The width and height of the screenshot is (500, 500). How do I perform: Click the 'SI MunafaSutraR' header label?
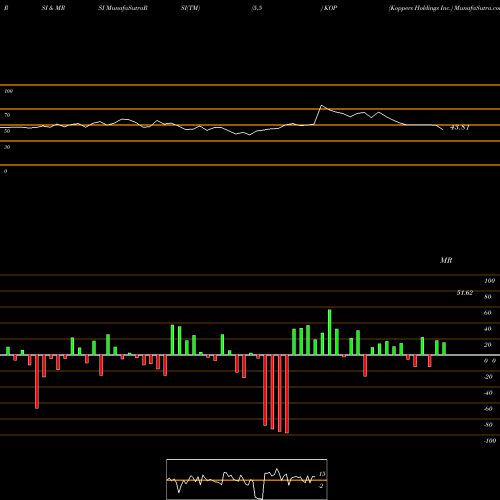tap(123, 8)
